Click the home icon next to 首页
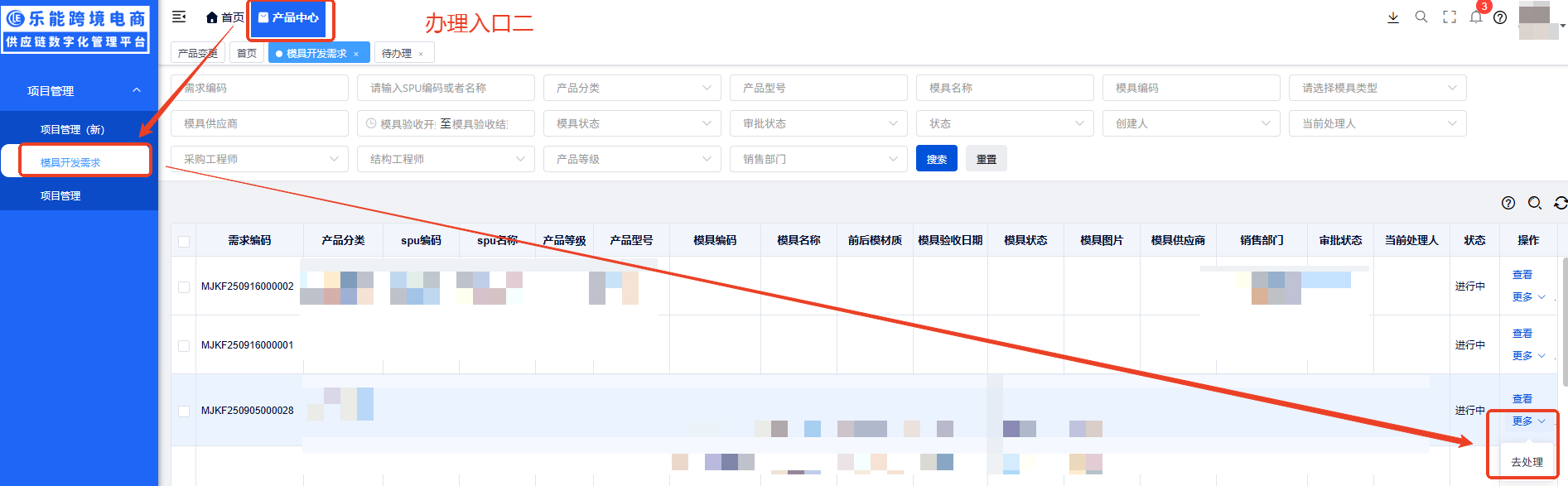 click(212, 17)
